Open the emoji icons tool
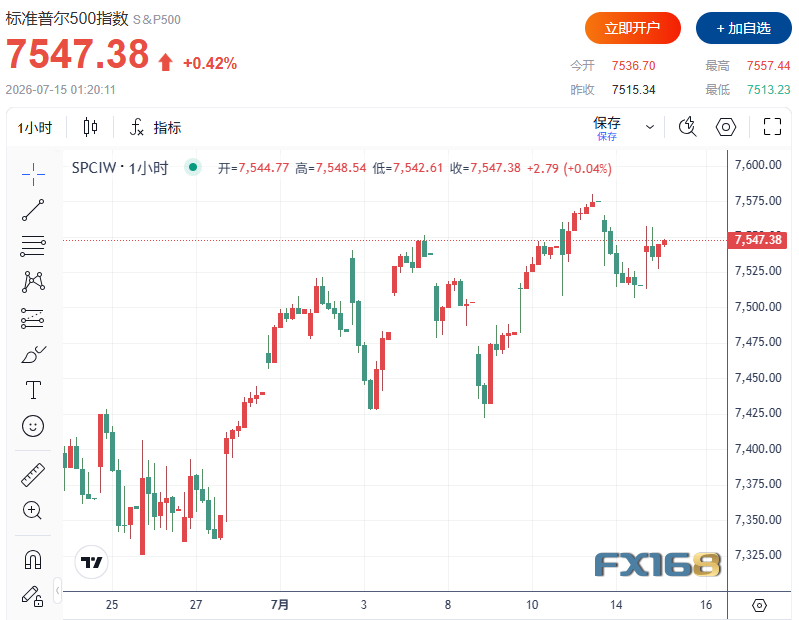The image size is (799, 620). (x=33, y=426)
